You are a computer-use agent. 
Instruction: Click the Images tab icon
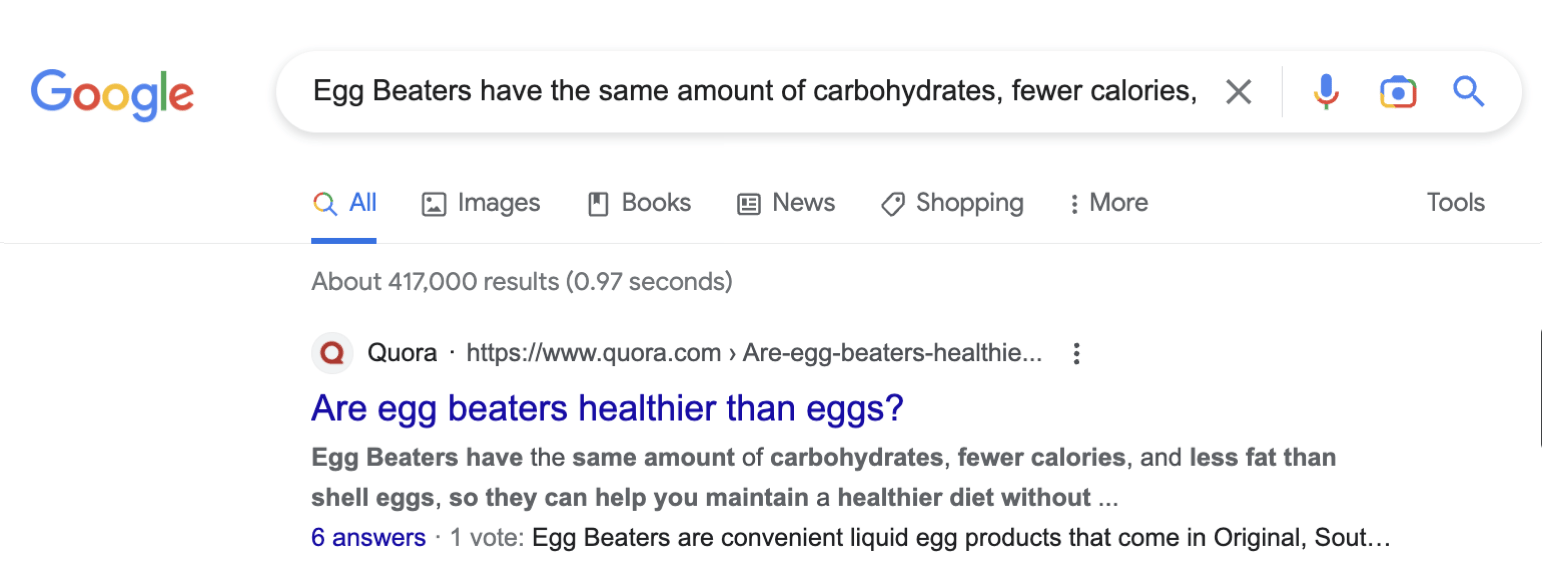point(433,204)
